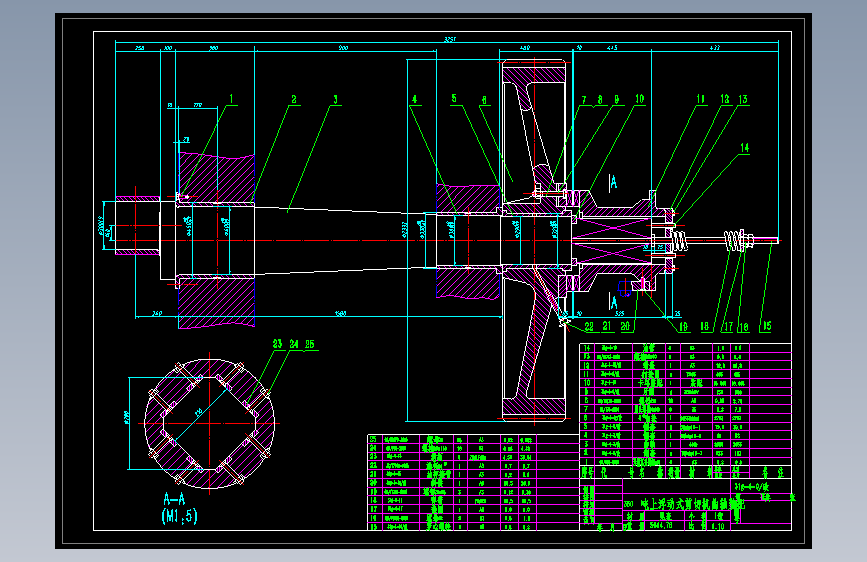Select the 1560 dimension below the shaft

tap(341, 314)
